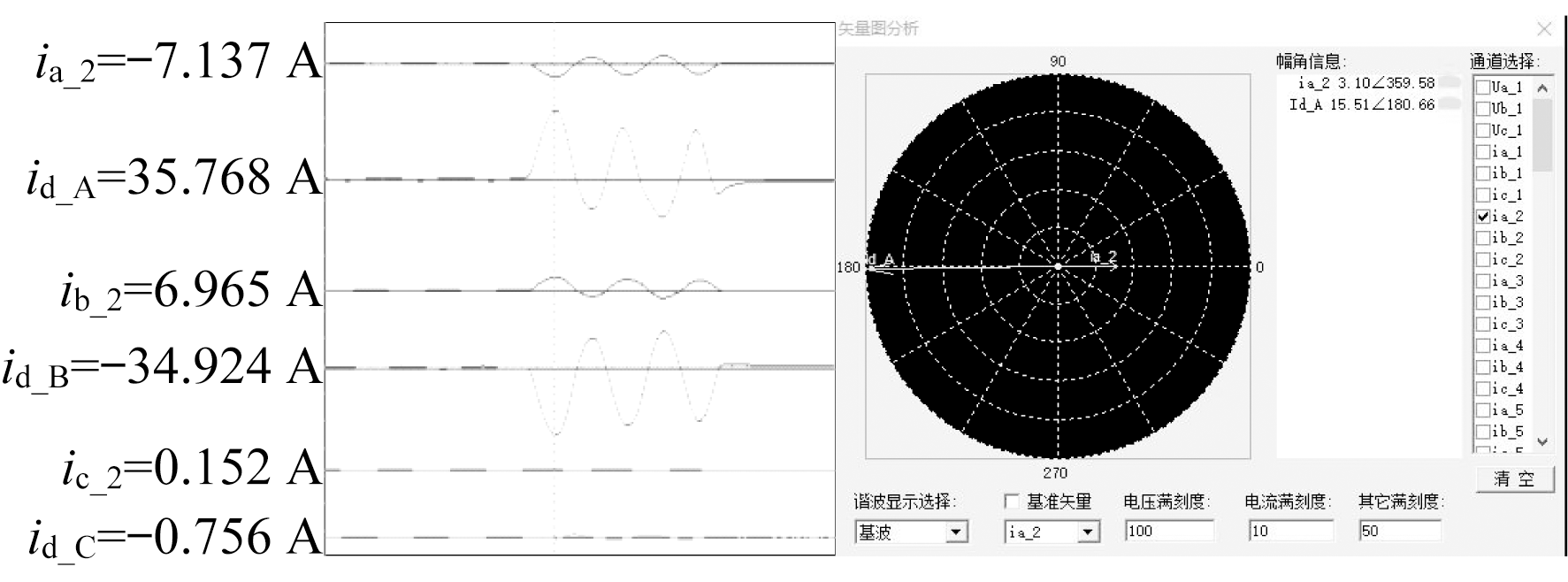
Task: Click the 清空 (clear) button
Action: 1515,479
